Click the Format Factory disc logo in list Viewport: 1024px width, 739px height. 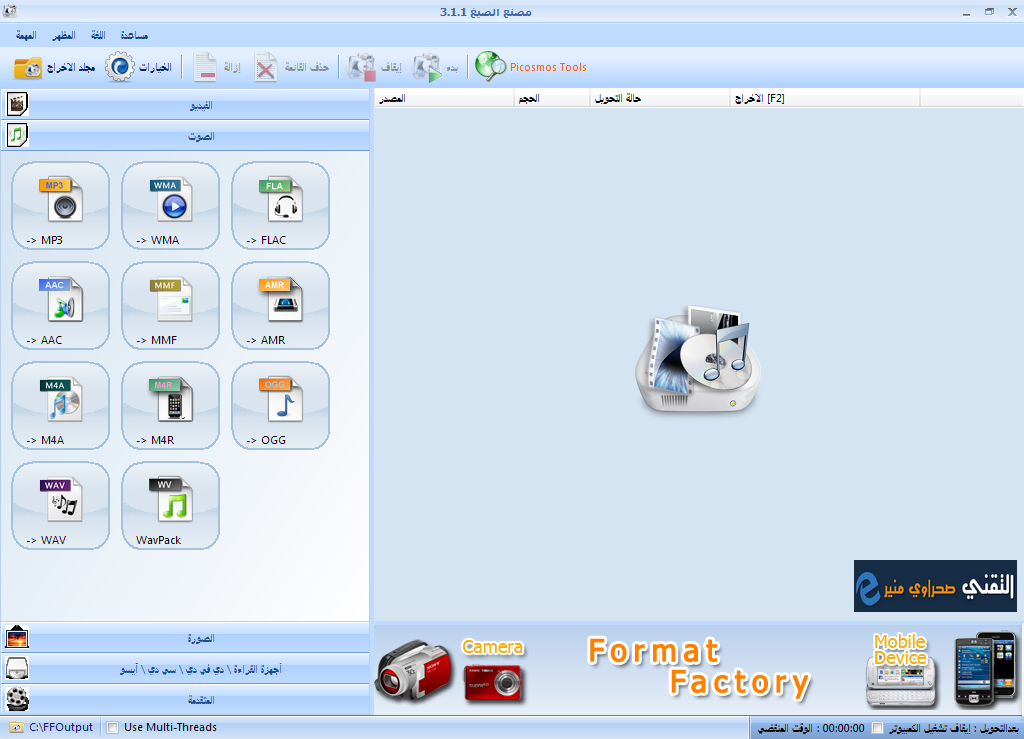point(697,359)
